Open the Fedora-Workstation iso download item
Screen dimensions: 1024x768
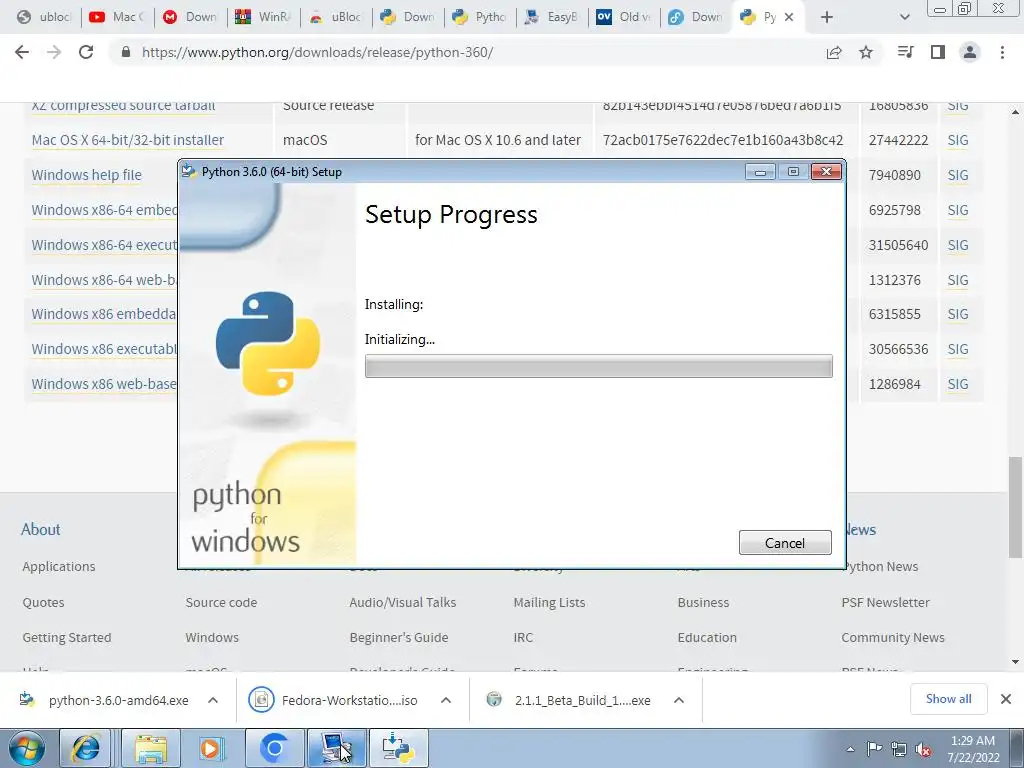pos(333,700)
